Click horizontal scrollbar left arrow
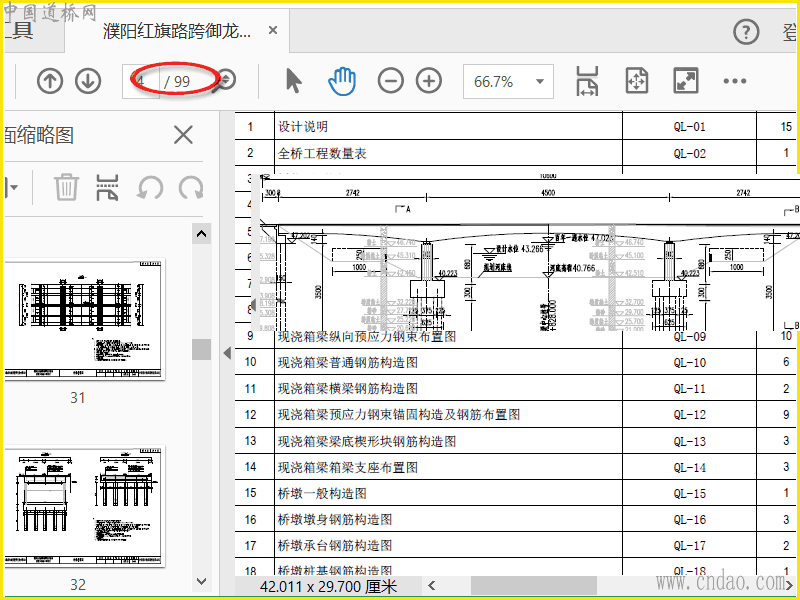This screenshot has width=800, height=600. (432, 585)
